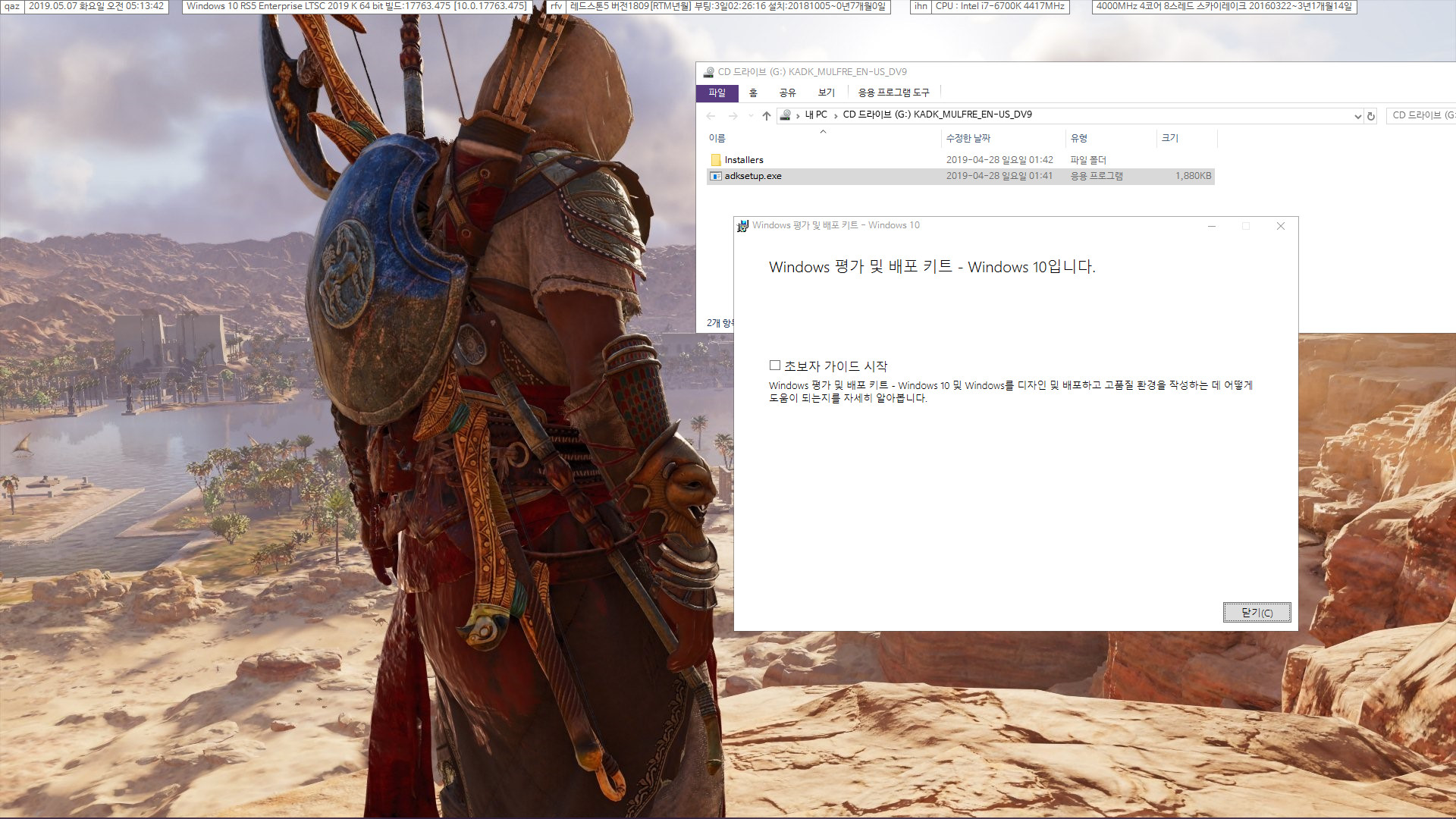Viewport: 1456px width, 819px height.
Task: Click the Explorer back arrow
Action: tap(711, 116)
